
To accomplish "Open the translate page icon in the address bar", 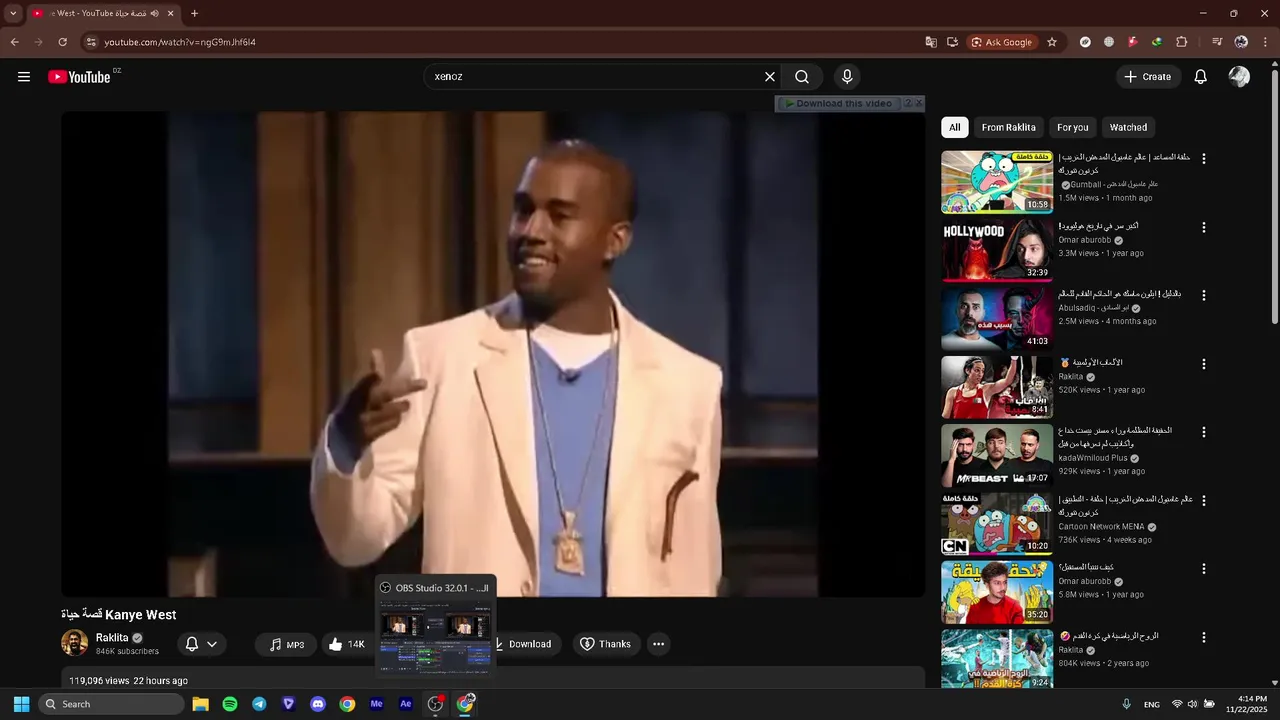I will coord(931,42).
